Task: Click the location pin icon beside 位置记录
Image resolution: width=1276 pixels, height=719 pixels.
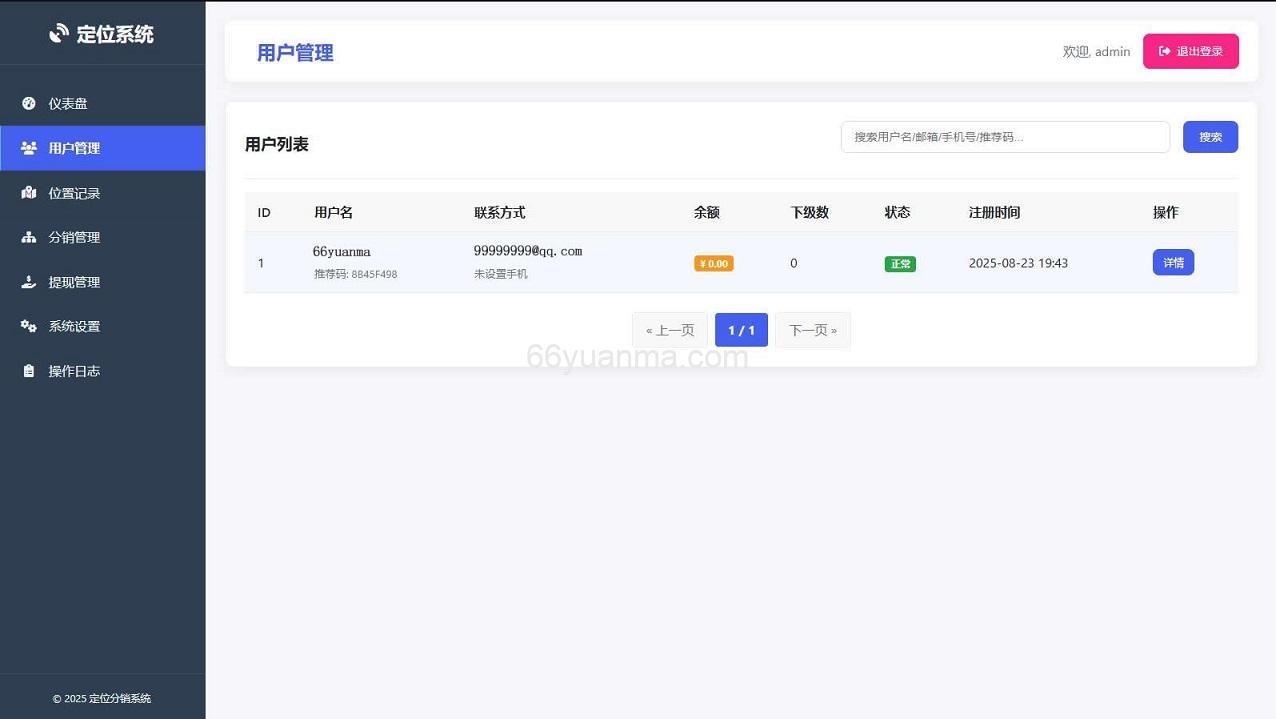Action: (x=28, y=192)
